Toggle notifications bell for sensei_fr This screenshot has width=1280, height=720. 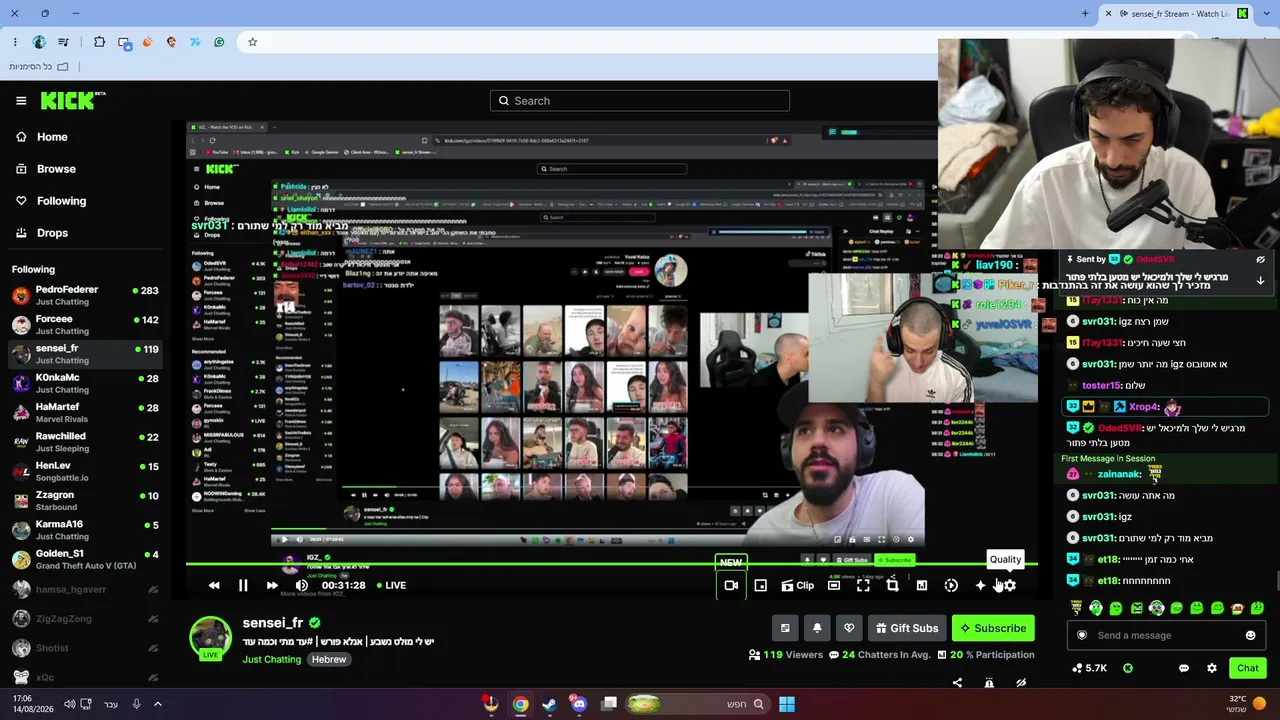817,628
